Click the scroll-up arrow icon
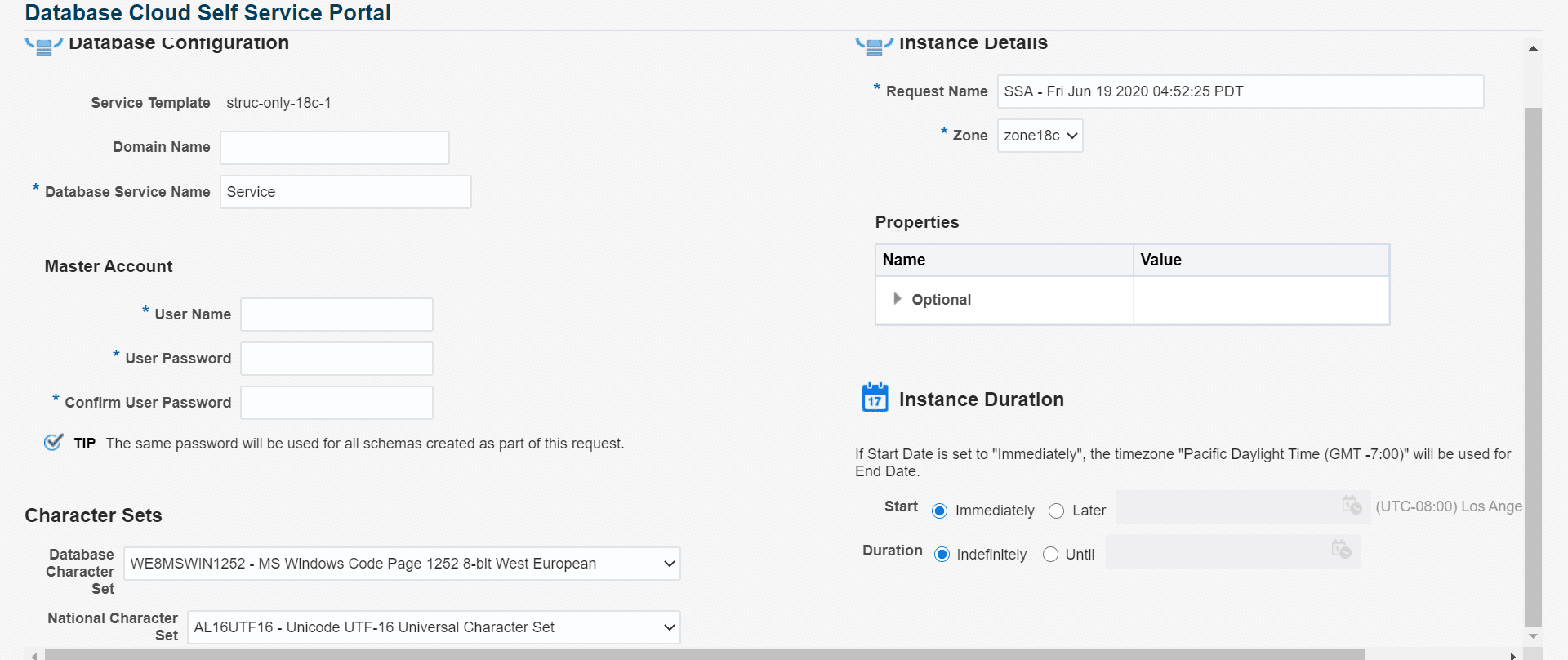Screen dimensions: 1568x660 [1533, 49]
